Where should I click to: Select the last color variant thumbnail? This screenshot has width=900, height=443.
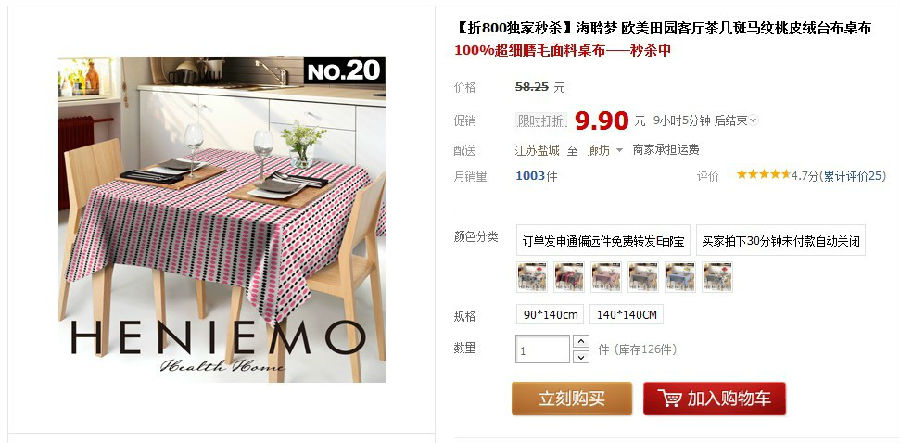(717, 277)
